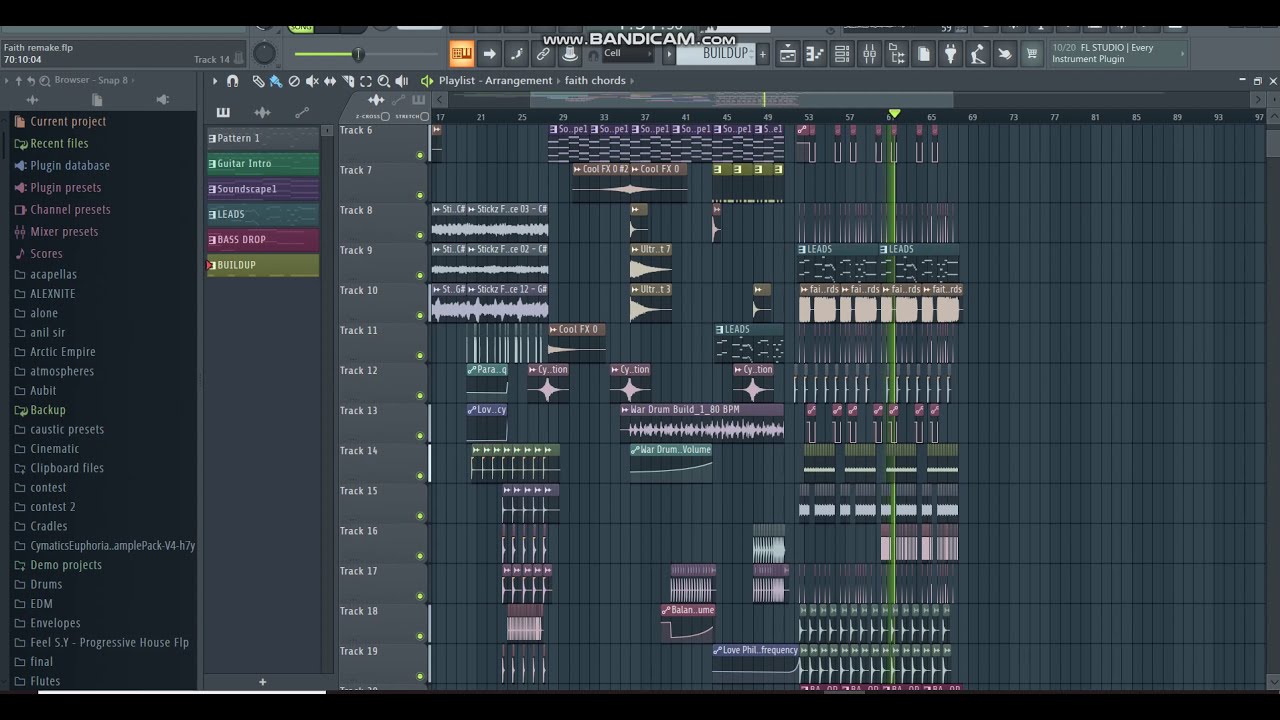This screenshot has height=720, width=1280.
Task: Select the Slice tool in playlist
Action: tap(348, 81)
